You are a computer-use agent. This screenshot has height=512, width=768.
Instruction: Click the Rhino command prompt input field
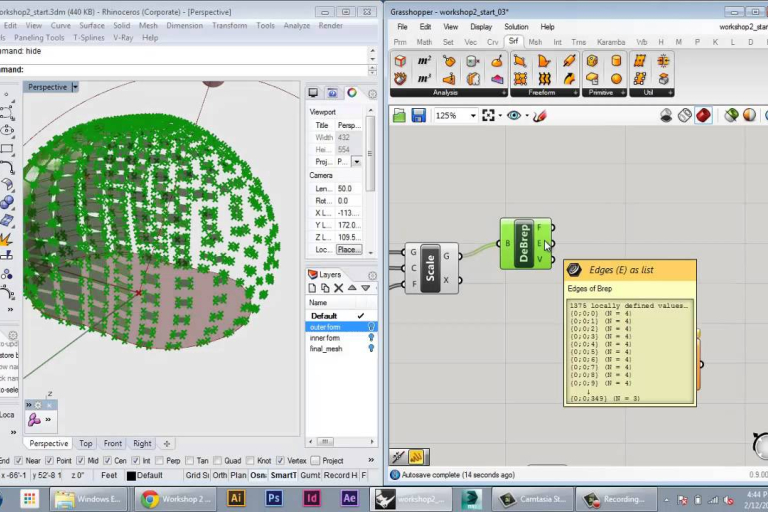pyautogui.click(x=196, y=70)
